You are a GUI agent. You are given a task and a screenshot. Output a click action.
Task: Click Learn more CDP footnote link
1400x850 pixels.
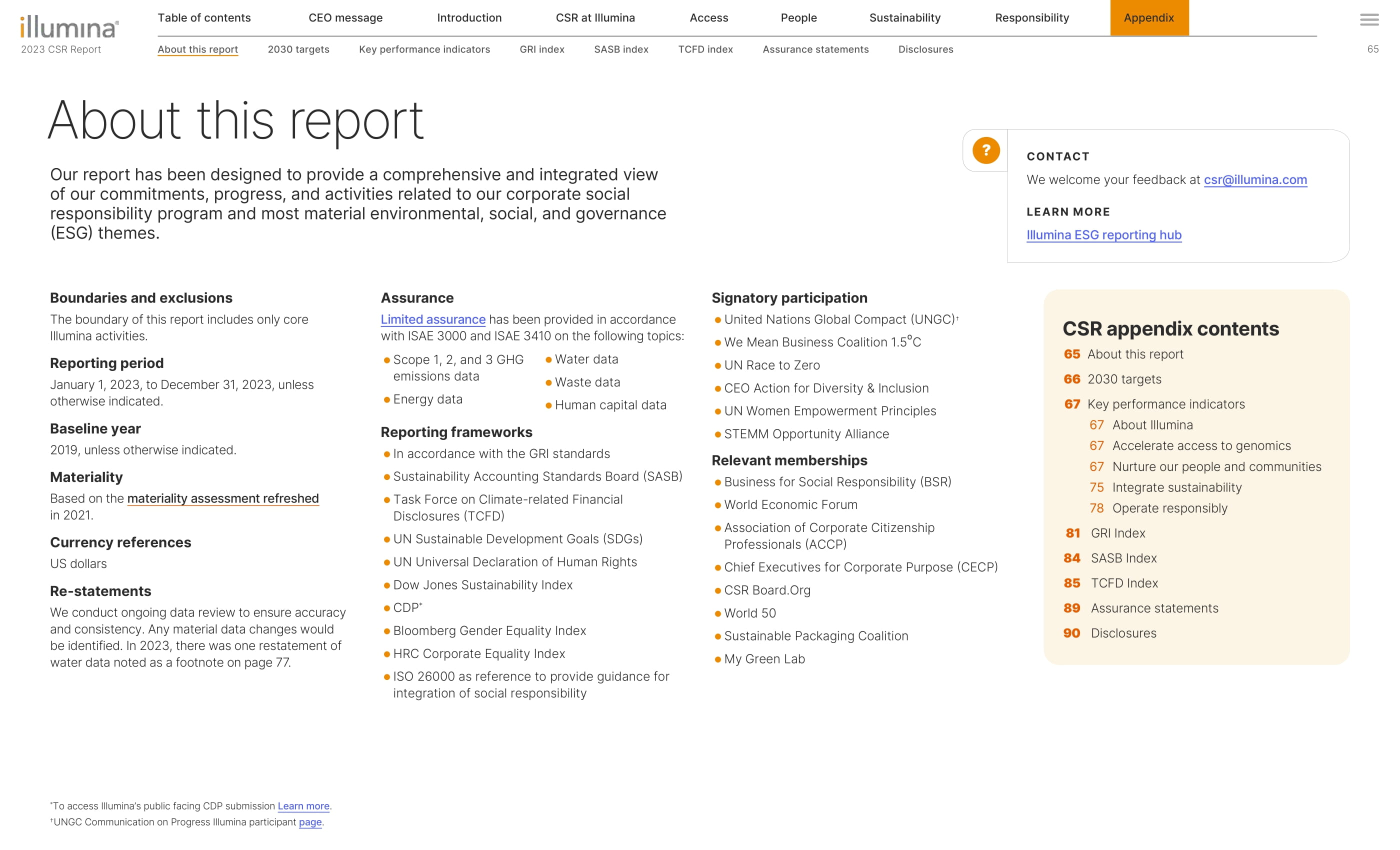(x=303, y=805)
